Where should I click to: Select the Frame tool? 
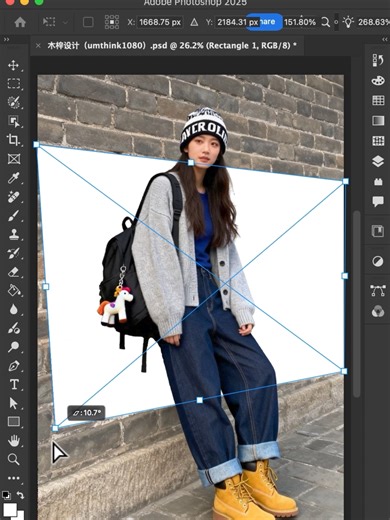coord(14,159)
